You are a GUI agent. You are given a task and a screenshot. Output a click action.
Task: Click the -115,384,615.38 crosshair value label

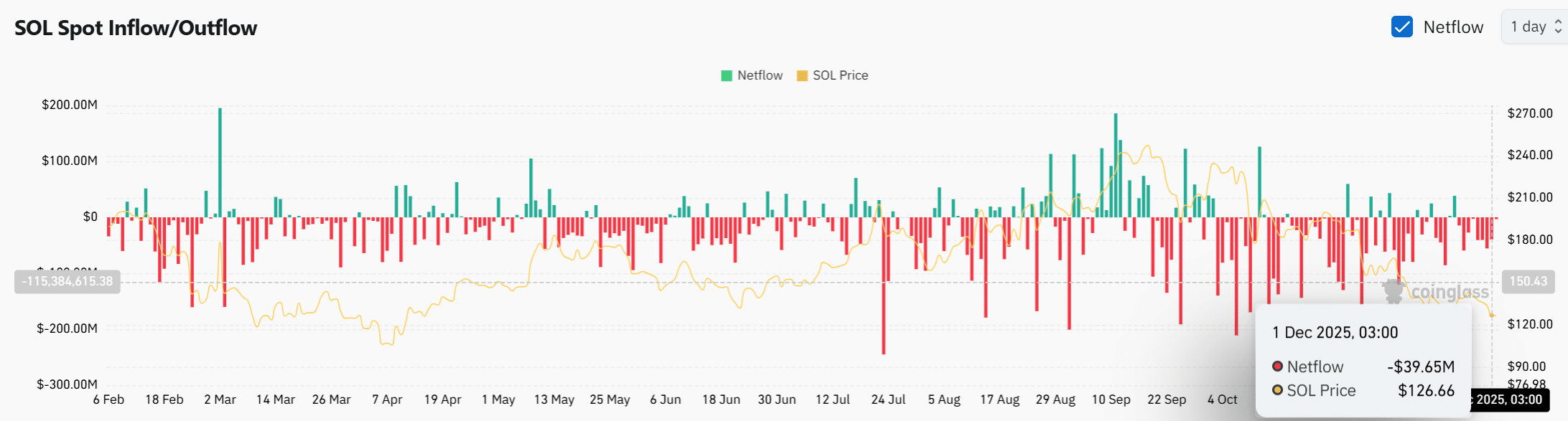(67, 281)
